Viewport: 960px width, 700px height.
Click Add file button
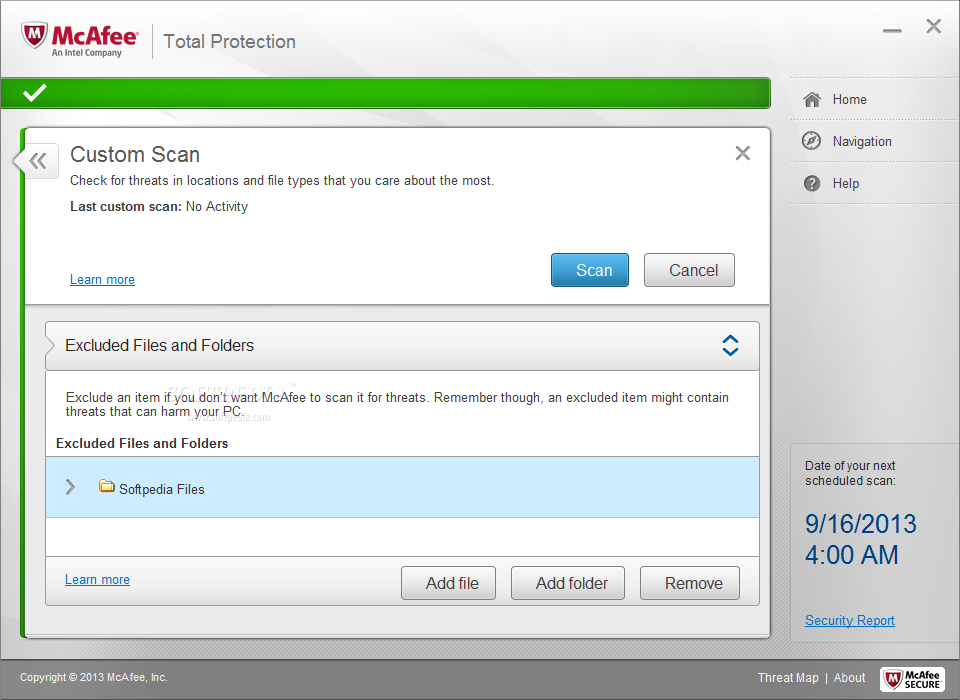point(448,583)
